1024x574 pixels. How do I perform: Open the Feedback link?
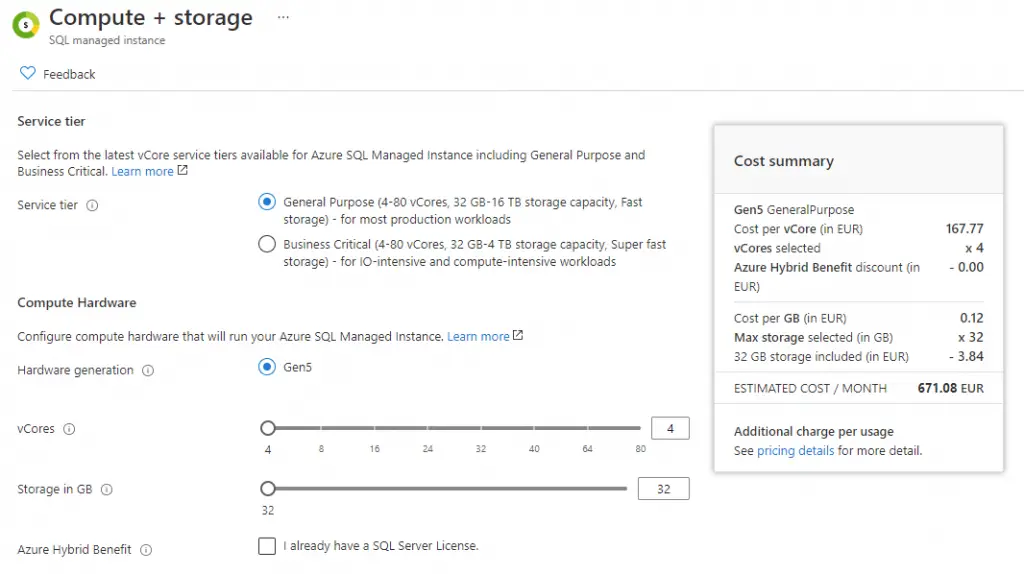pyautogui.click(x=69, y=74)
